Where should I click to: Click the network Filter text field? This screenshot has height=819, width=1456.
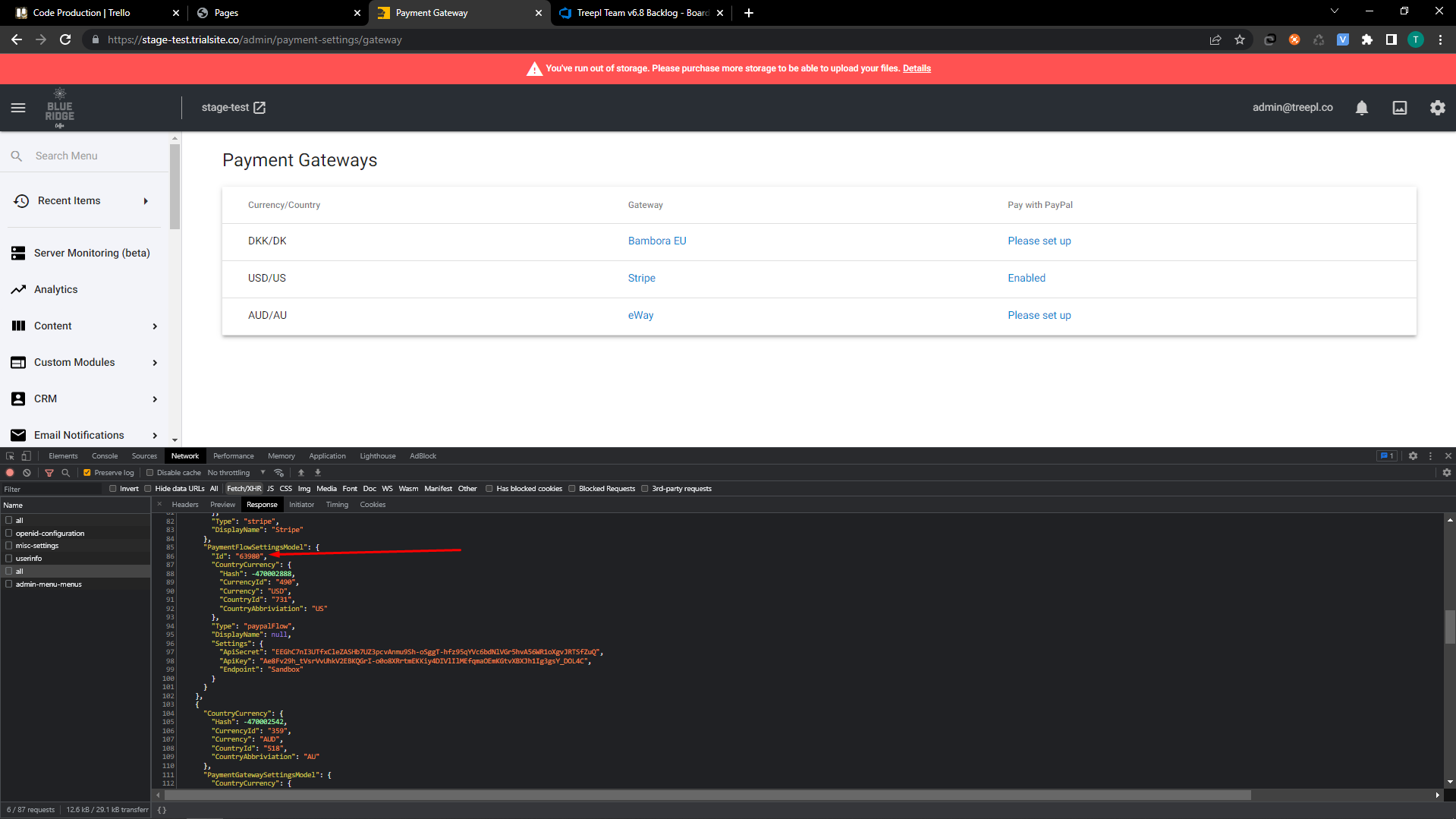click(52, 489)
